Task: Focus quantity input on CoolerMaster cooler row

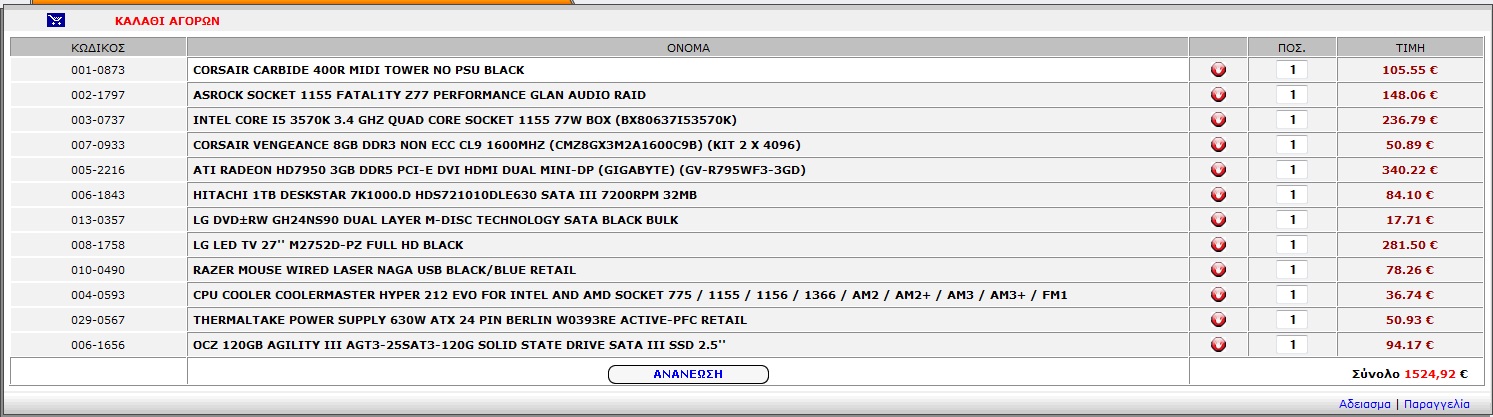Action: click(1292, 295)
